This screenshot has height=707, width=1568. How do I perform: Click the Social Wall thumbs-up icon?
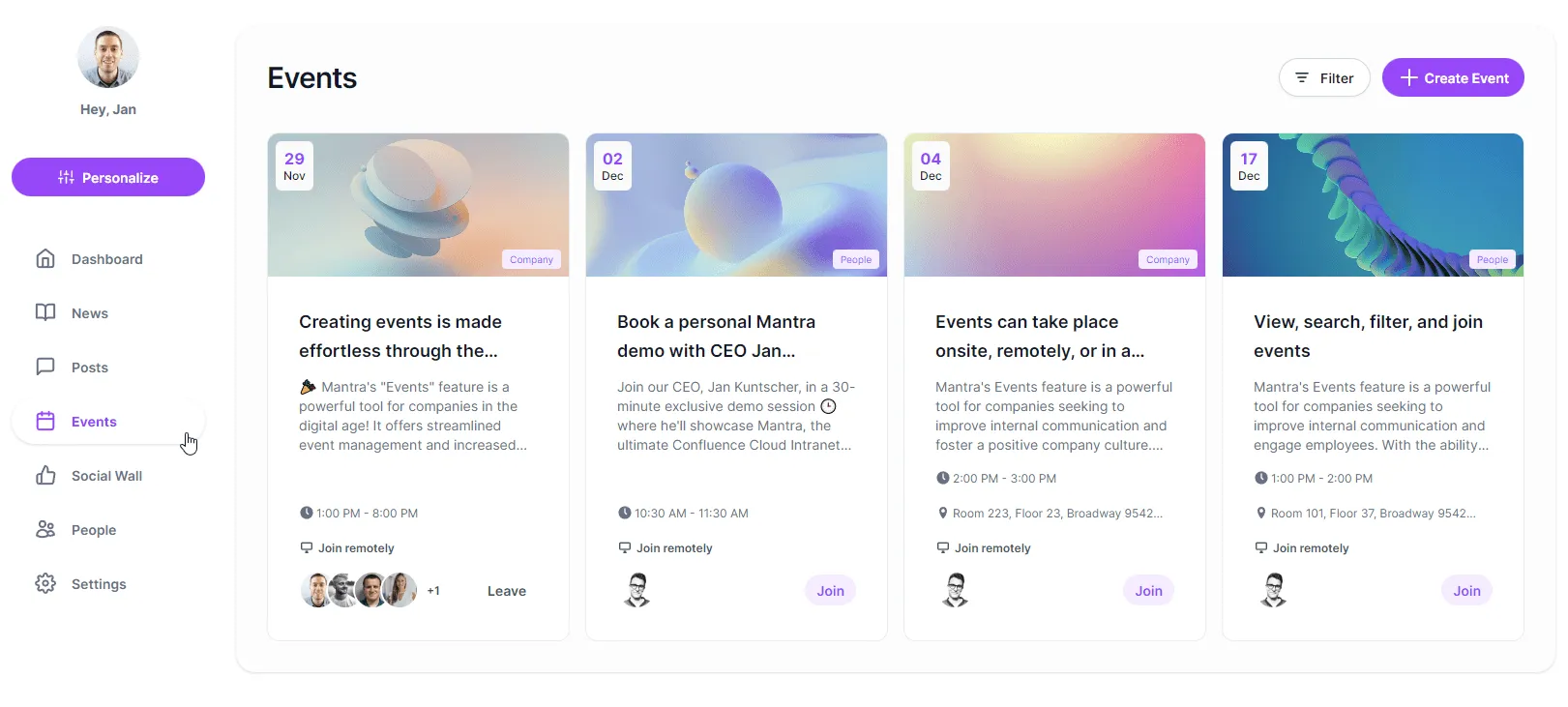(x=45, y=476)
